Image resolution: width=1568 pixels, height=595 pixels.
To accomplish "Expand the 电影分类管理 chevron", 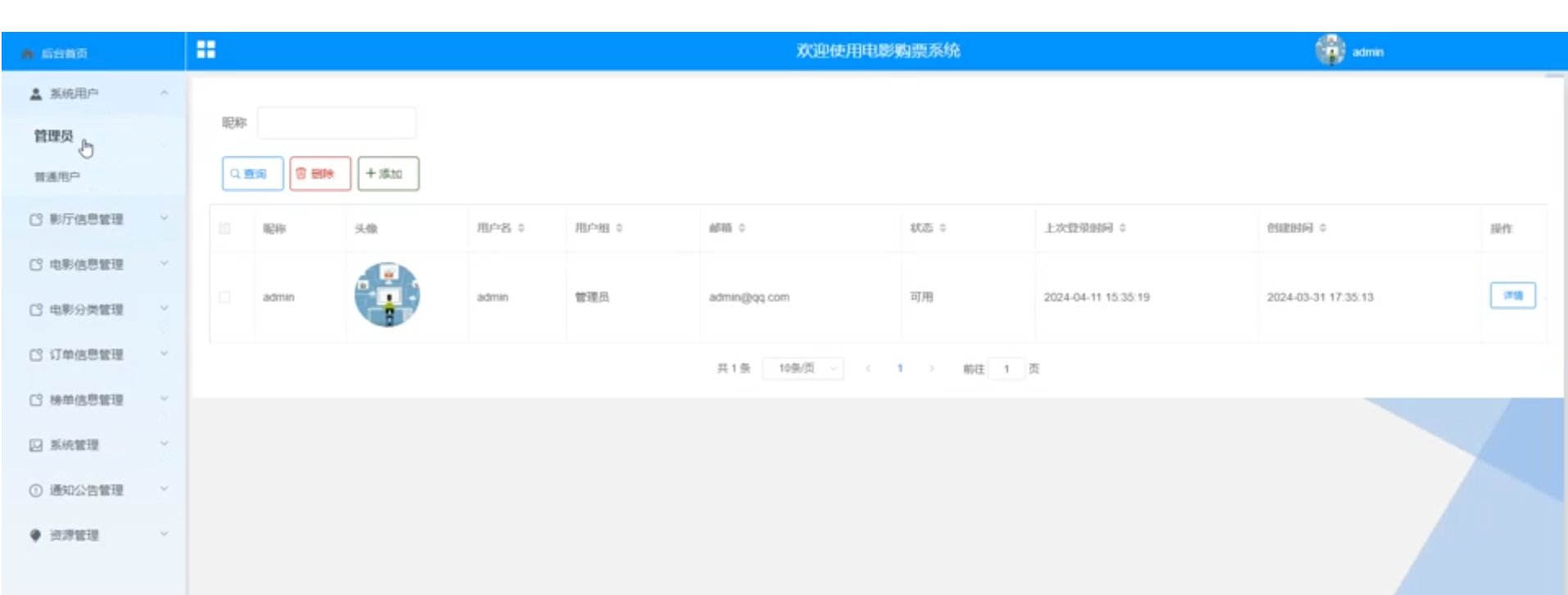I will (x=164, y=309).
